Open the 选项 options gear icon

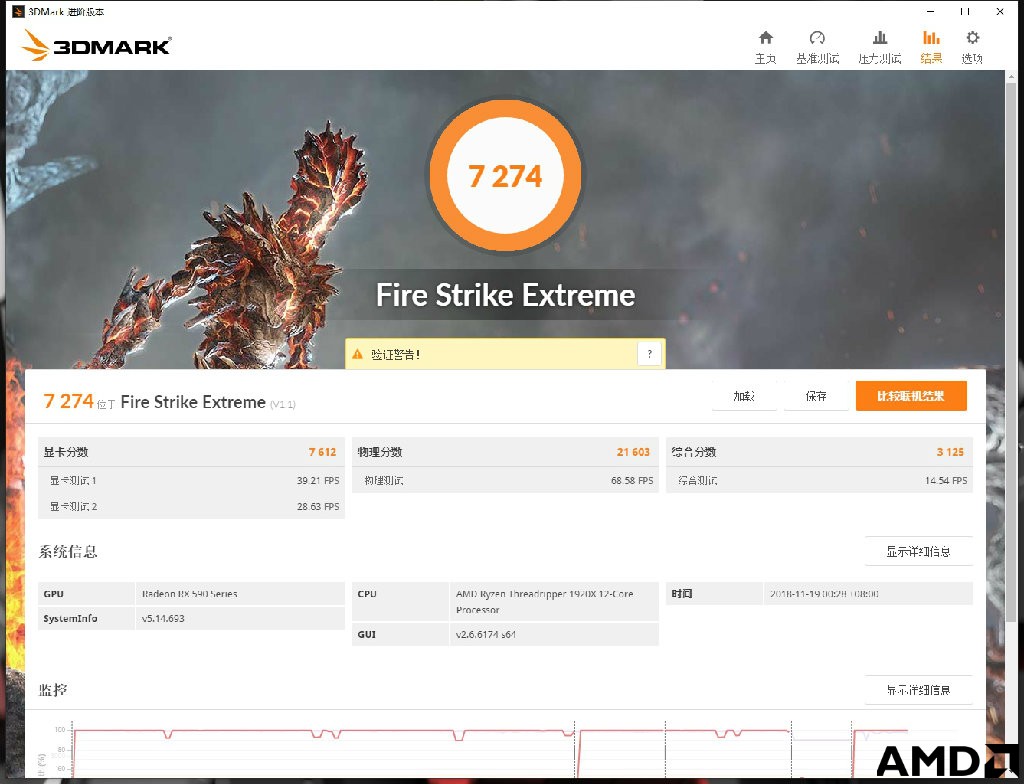pyautogui.click(x=972, y=38)
